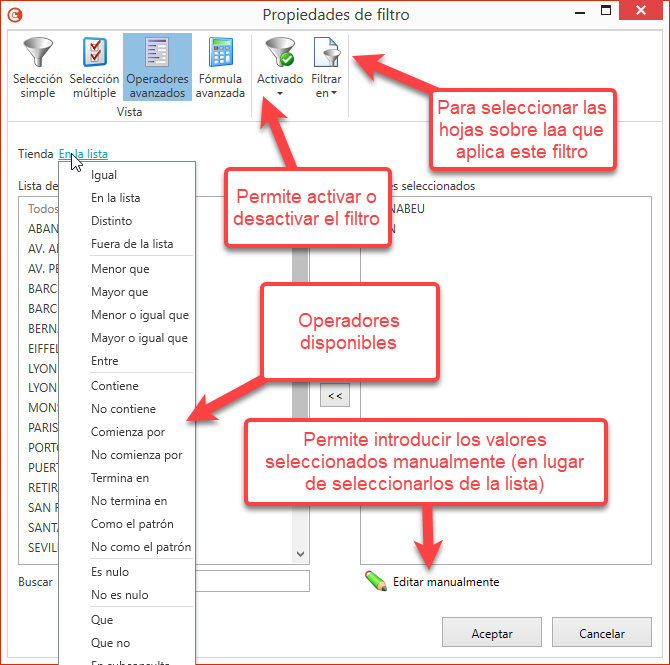The width and height of the screenshot is (670, 665).
Task: Click the Filtrar en sheet icon
Action: (x=327, y=53)
